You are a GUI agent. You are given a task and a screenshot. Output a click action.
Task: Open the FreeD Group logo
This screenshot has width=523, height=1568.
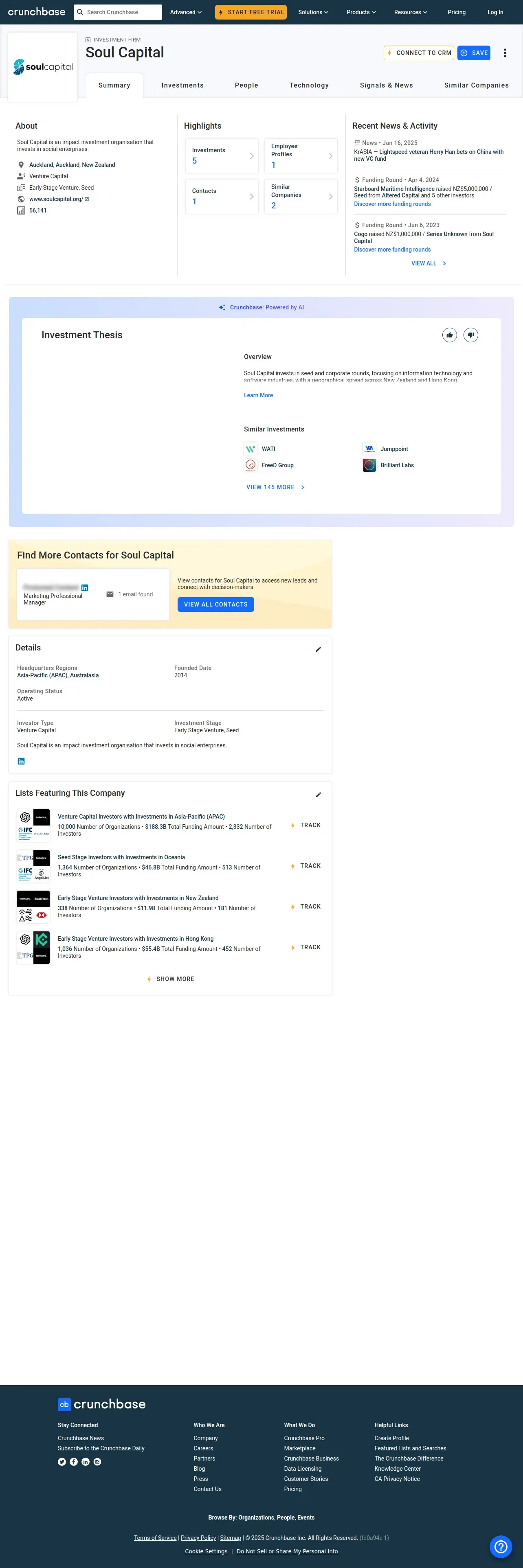coord(250,465)
